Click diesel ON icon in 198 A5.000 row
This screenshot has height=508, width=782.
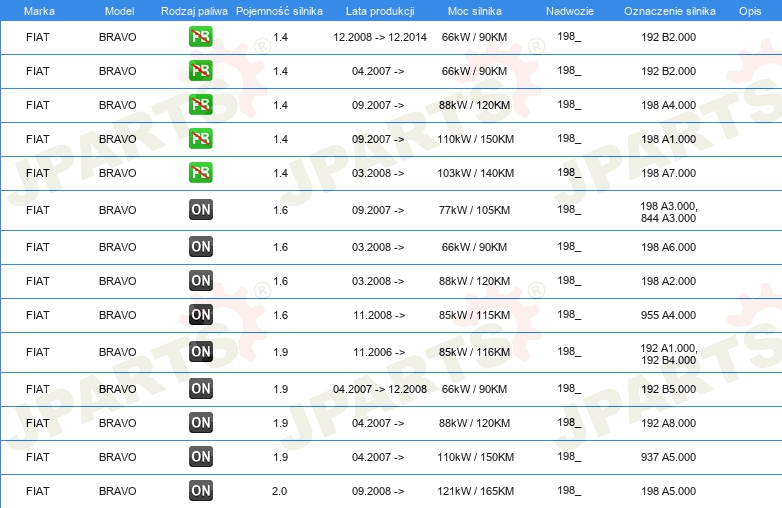point(200,491)
